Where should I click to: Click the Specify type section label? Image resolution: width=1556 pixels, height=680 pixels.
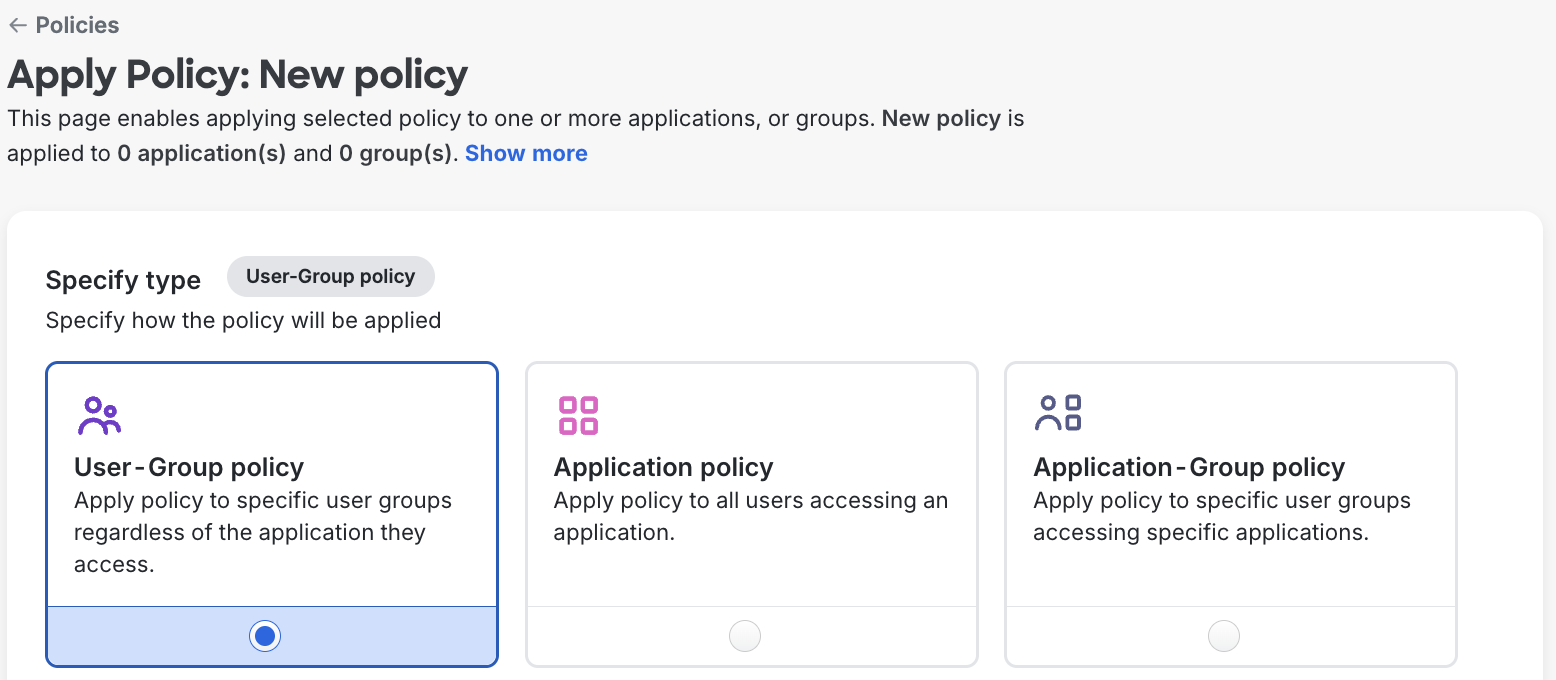(x=123, y=280)
